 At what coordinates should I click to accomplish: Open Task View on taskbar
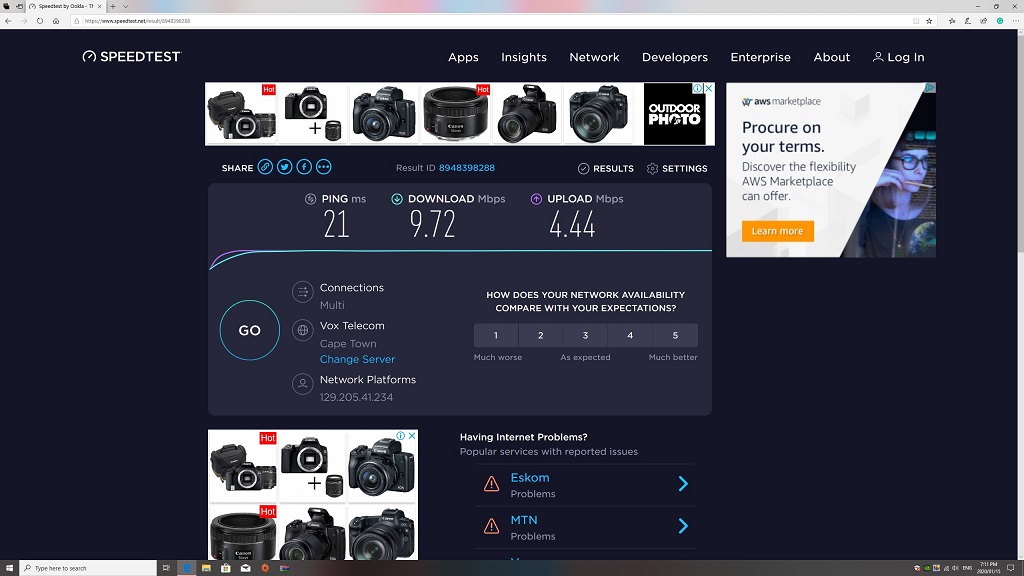click(x=167, y=568)
